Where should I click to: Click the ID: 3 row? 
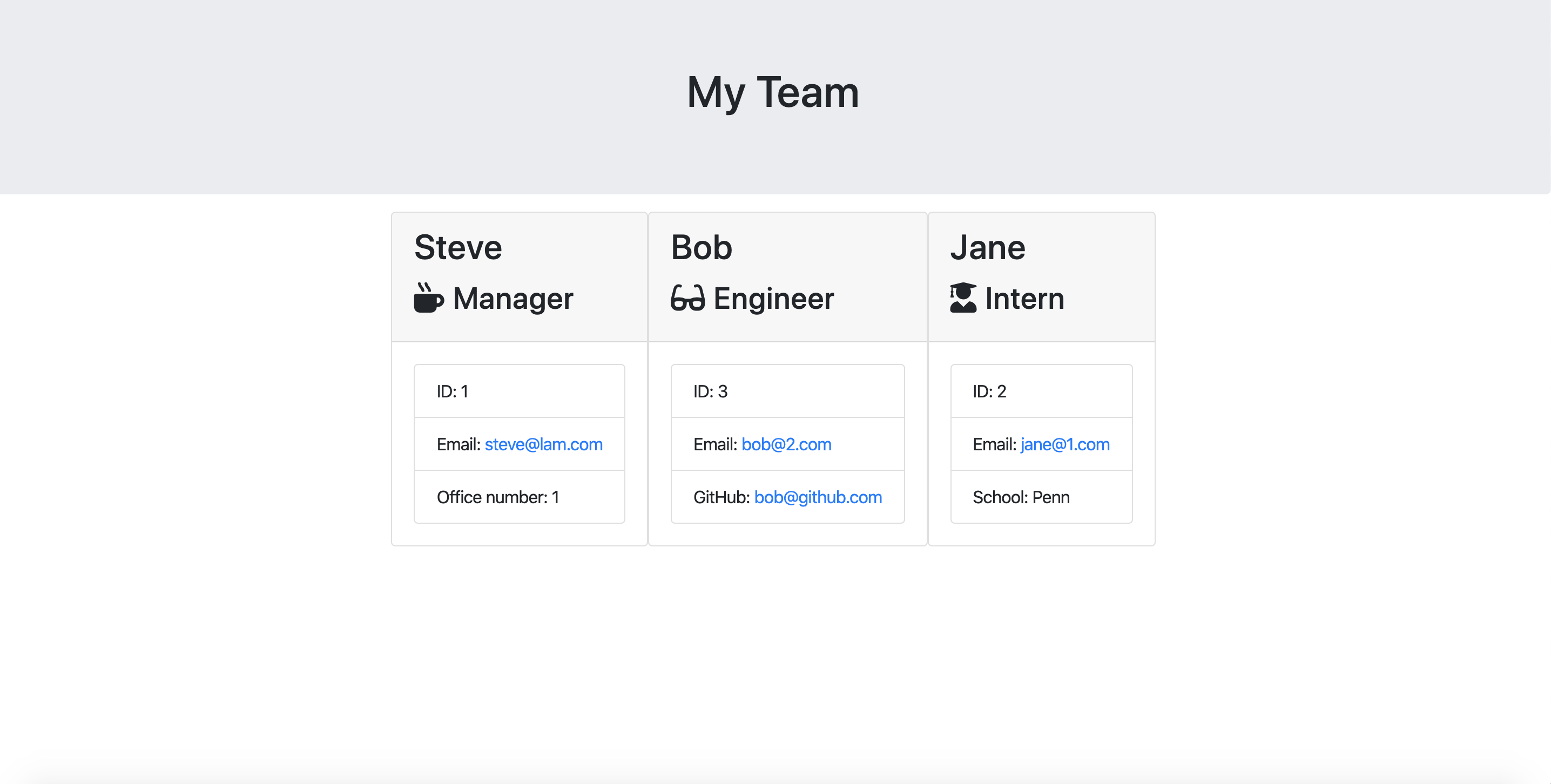point(787,391)
